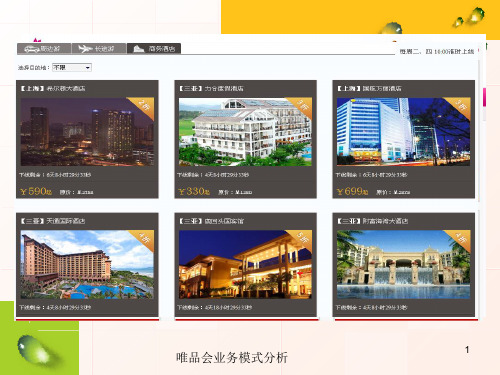Open the beachfront resort with pool photo
Viewport: 500px width, 375px height.
[87, 264]
